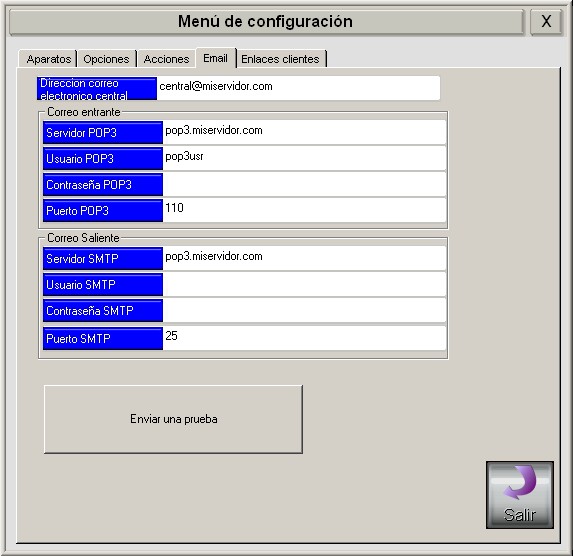
Task: Click the Contraseña SMTP password field
Action: pos(304,310)
